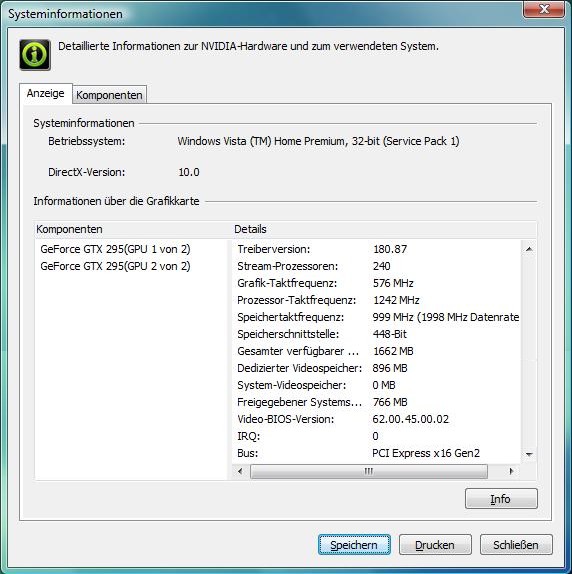The width and height of the screenshot is (572, 574).
Task: Click the Grafik-Taktfrequenz label
Action: (287, 283)
